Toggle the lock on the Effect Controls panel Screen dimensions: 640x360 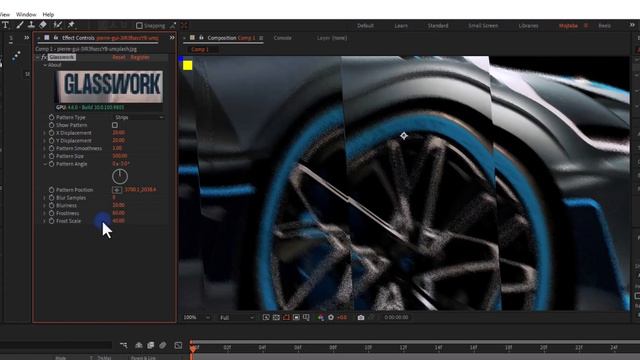click(56, 38)
